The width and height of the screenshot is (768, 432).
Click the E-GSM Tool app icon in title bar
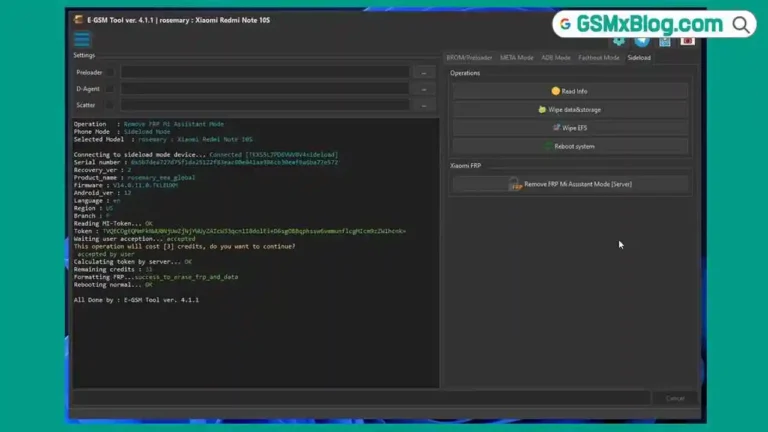(x=78, y=20)
